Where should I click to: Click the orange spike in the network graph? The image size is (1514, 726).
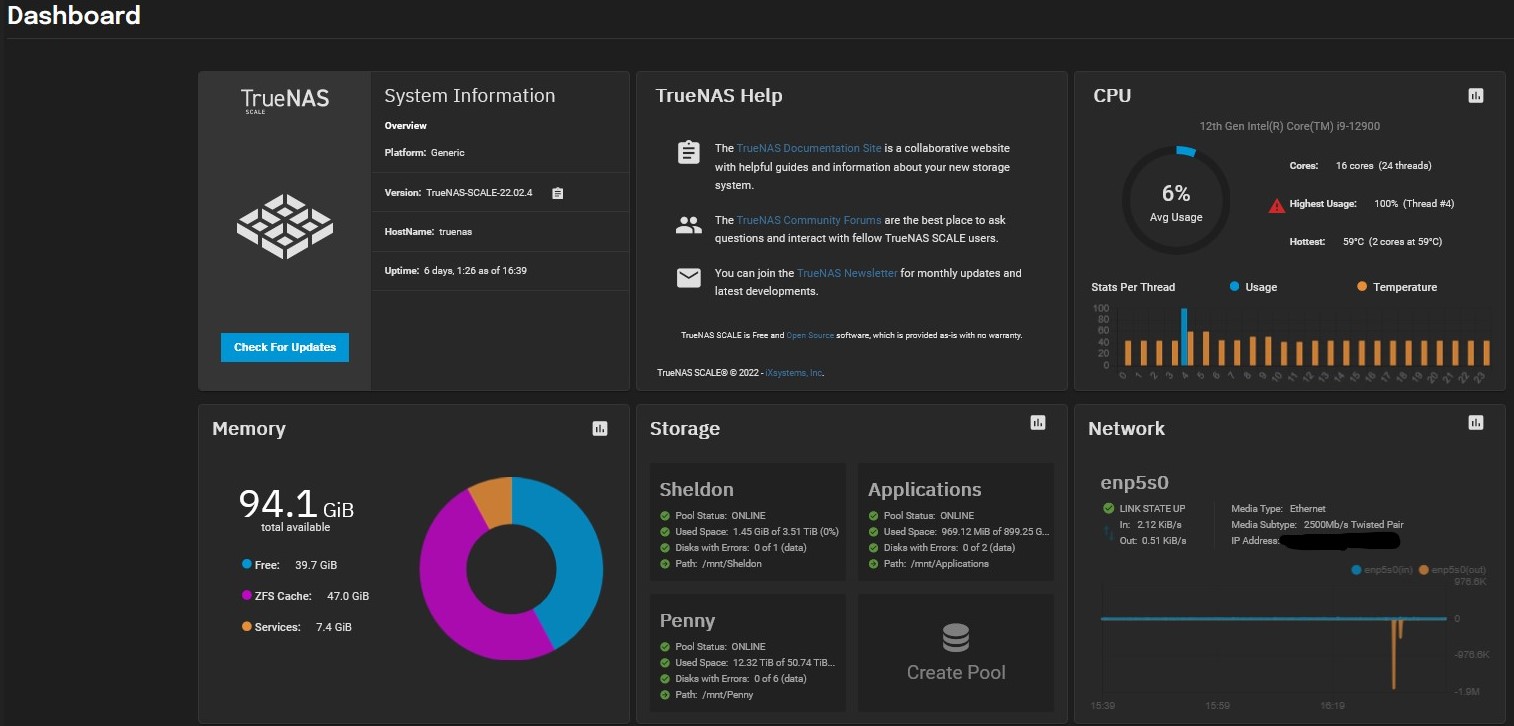coord(1394,653)
